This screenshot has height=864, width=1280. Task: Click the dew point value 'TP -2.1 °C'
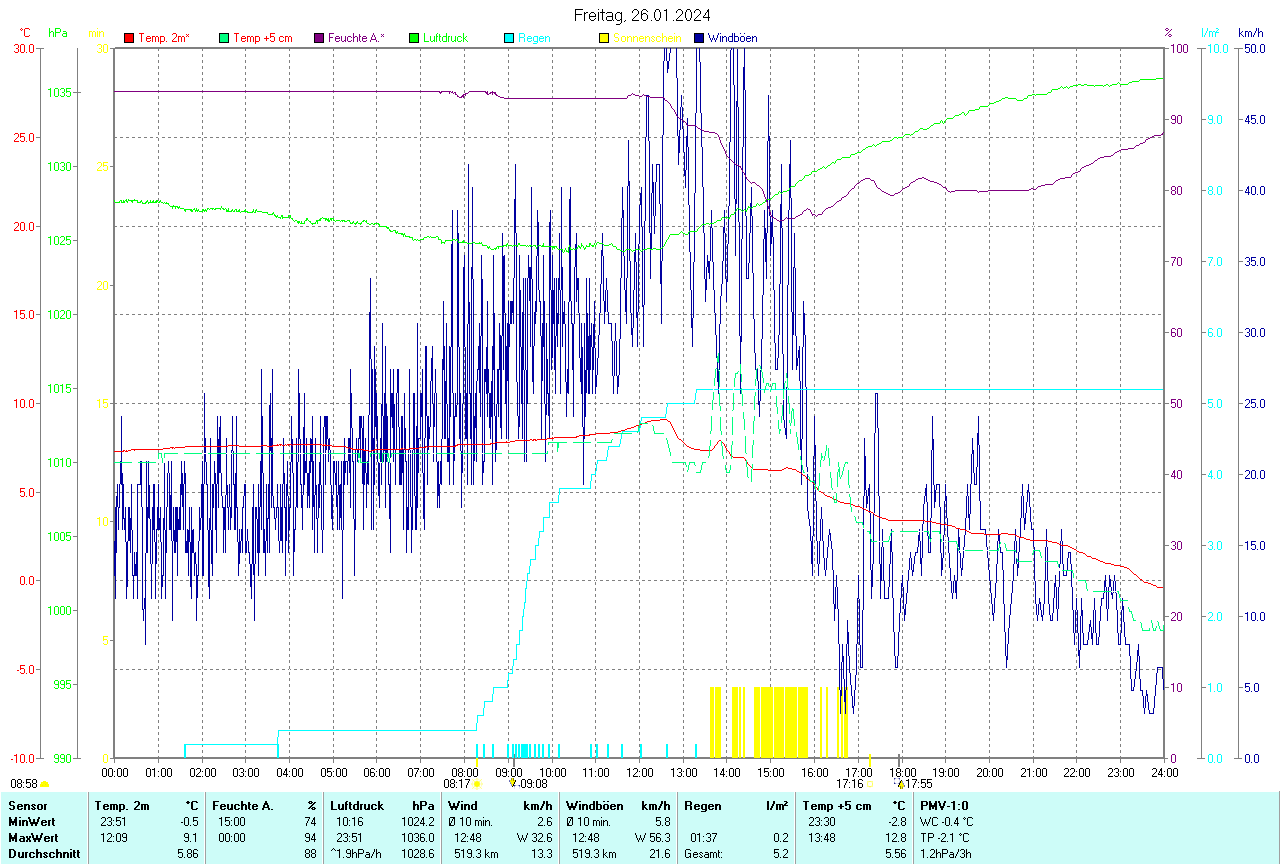point(946,837)
